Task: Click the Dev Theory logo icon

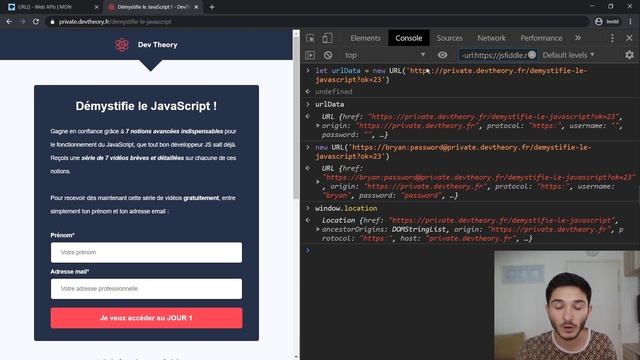Action: pos(122,44)
